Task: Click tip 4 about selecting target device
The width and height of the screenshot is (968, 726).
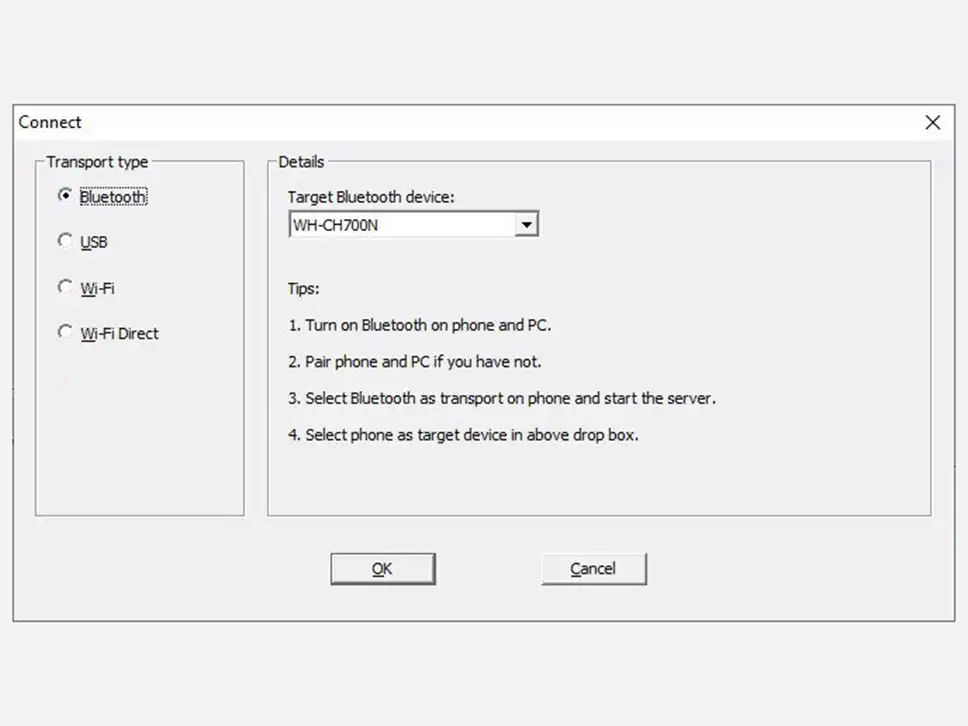Action: pyautogui.click(x=463, y=434)
